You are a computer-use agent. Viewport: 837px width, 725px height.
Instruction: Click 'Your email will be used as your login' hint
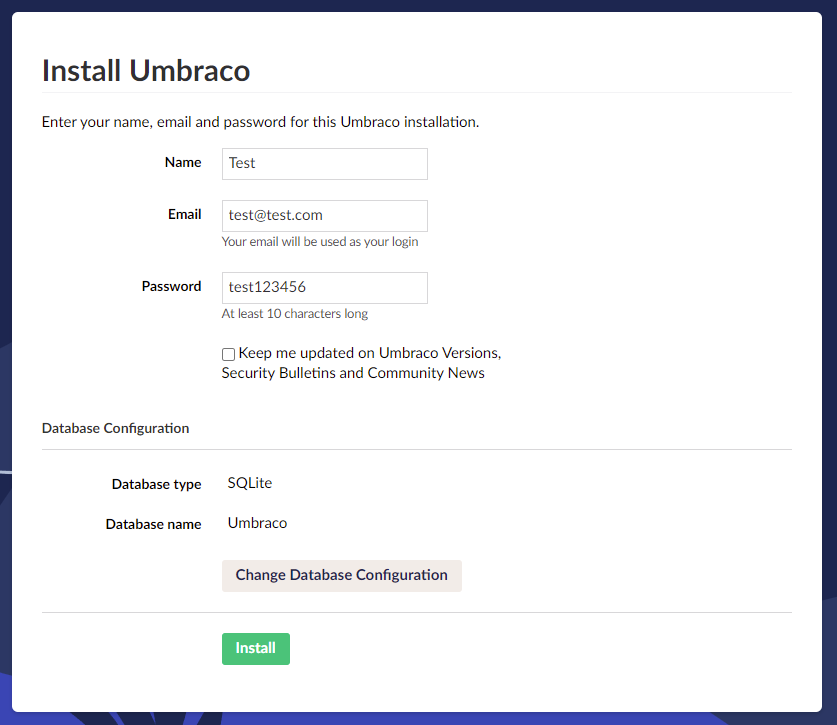(320, 242)
